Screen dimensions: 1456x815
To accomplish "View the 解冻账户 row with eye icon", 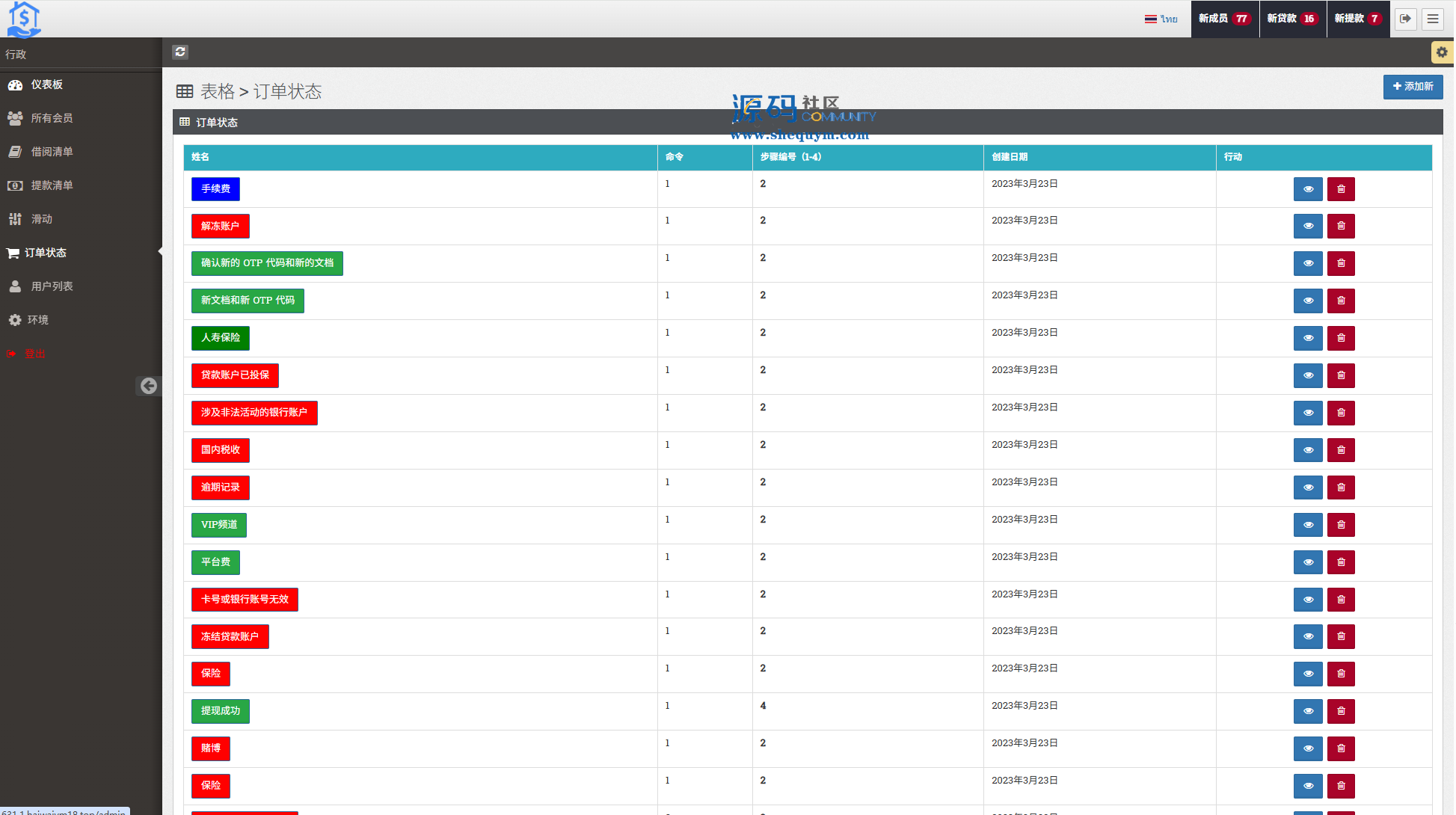I will (1308, 226).
